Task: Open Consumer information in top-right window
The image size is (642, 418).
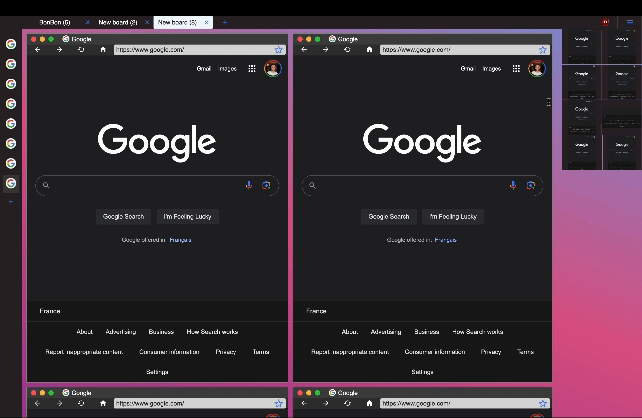Action: click(434, 352)
